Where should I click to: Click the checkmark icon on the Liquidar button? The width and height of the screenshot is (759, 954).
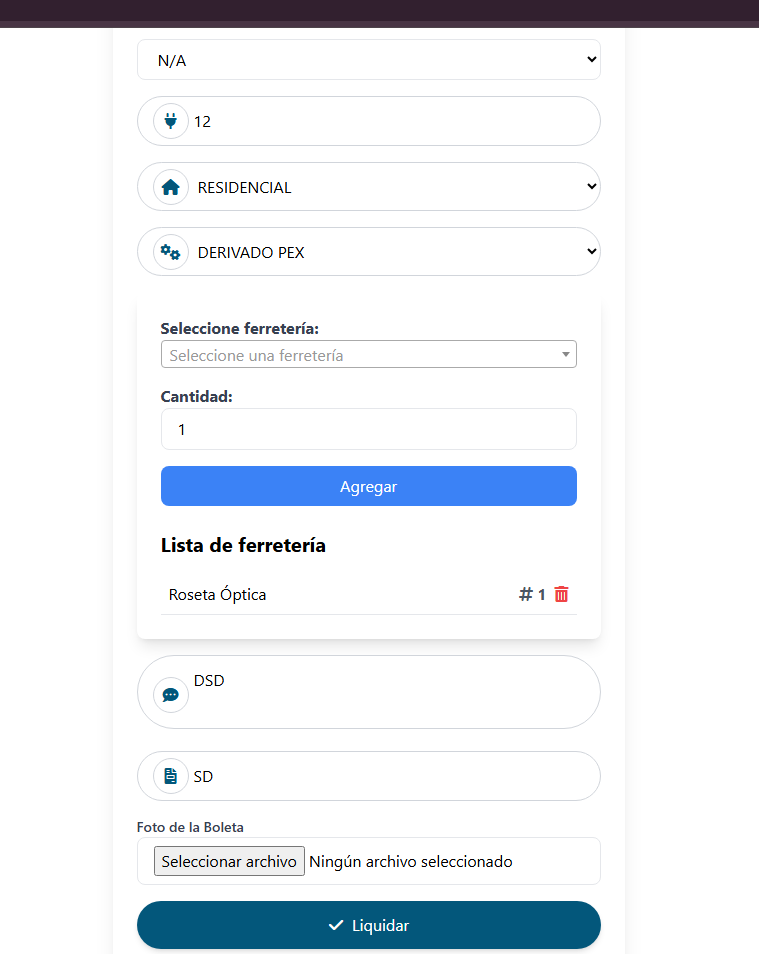click(336, 925)
